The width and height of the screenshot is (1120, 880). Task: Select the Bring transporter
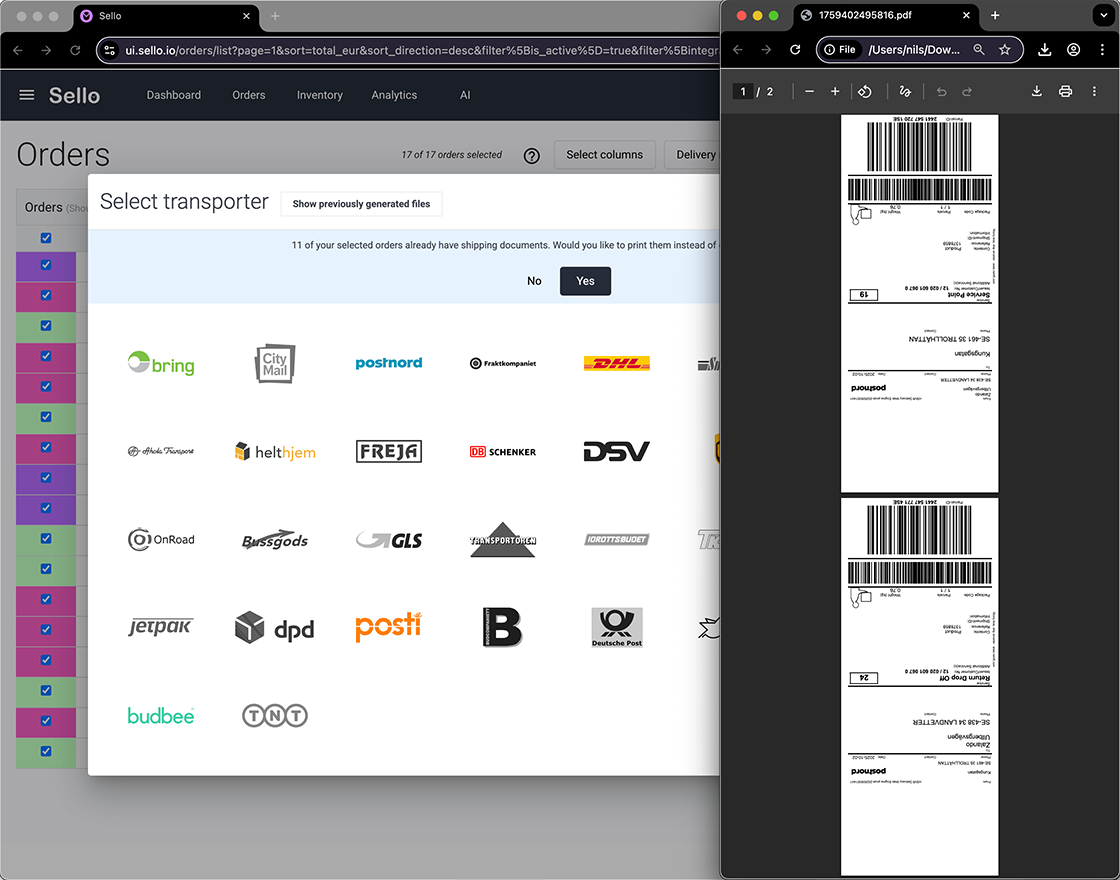[160, 363]
